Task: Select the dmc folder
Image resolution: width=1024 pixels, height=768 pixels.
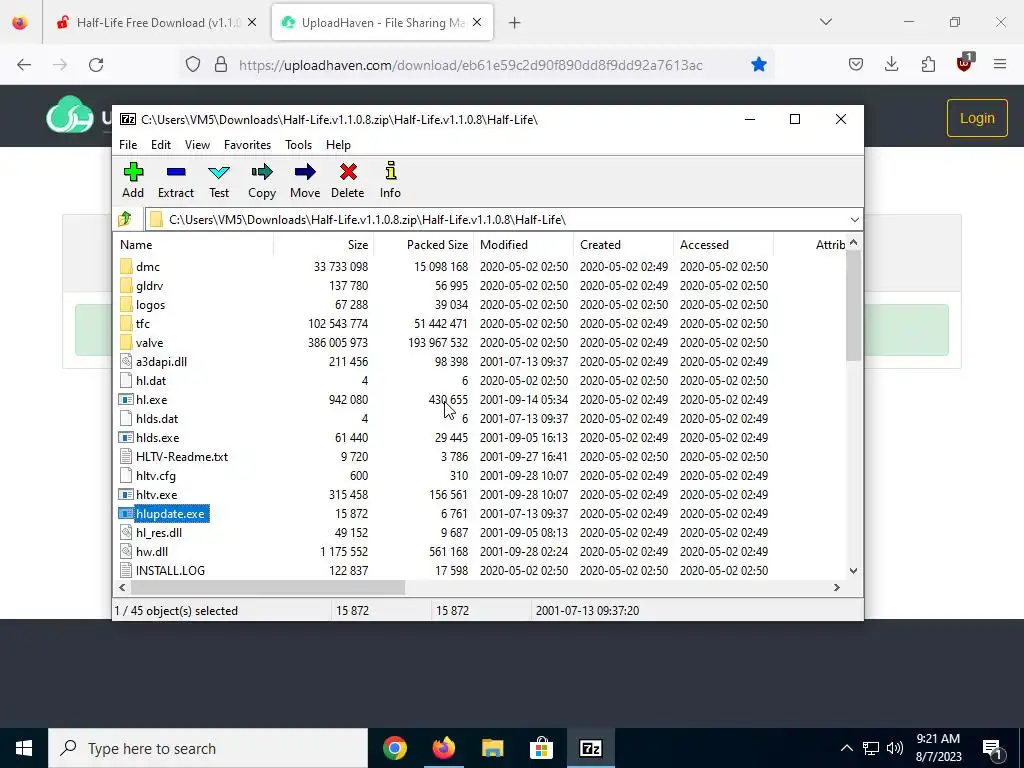Action: tap(148, 266)
